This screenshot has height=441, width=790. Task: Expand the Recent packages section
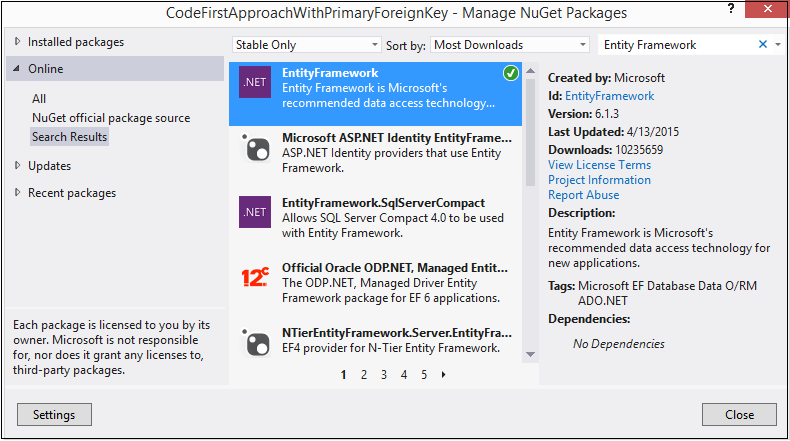pyautogui.click(x=18, y=193)
